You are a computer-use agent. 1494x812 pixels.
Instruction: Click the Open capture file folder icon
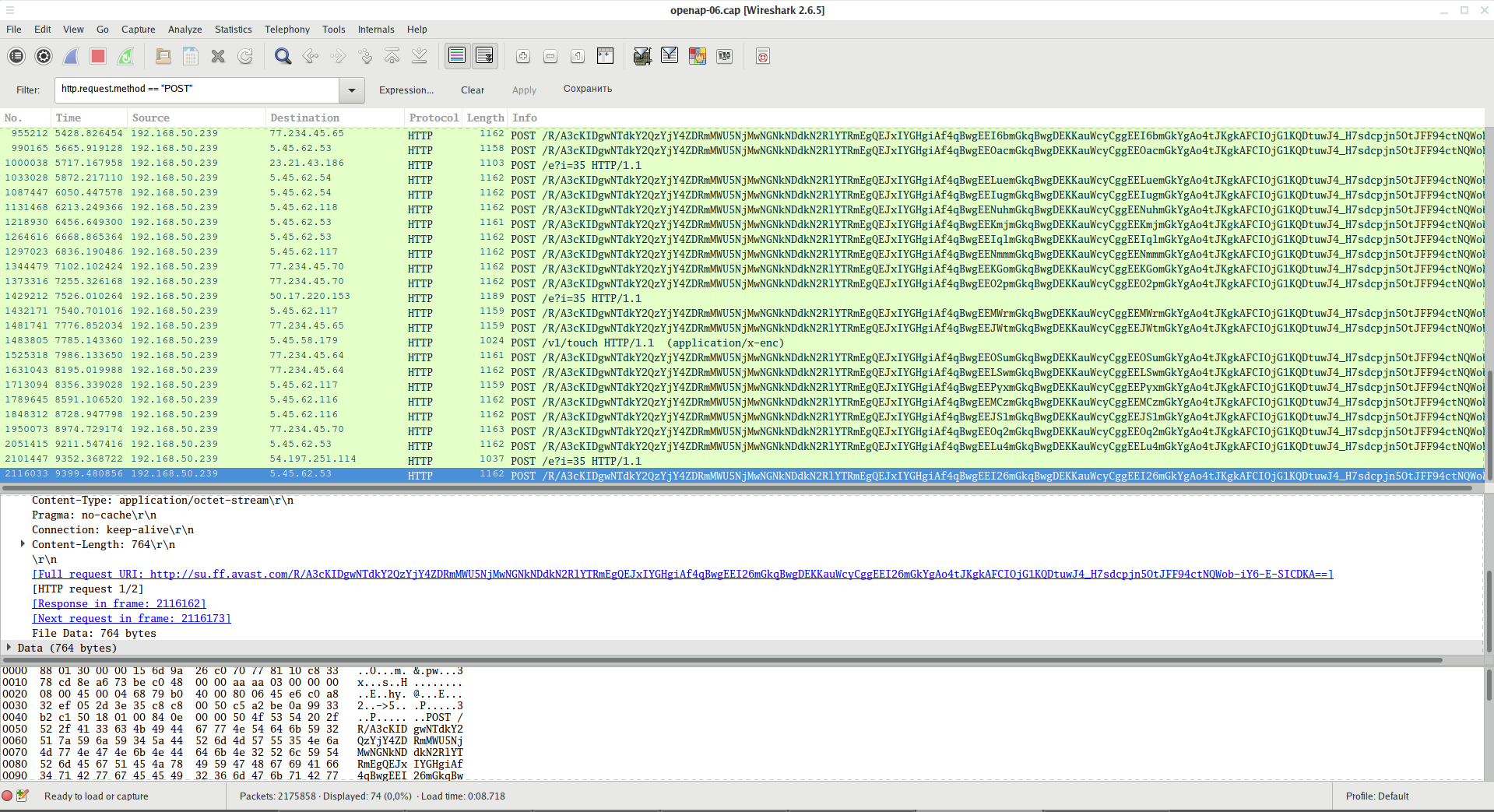163,56
